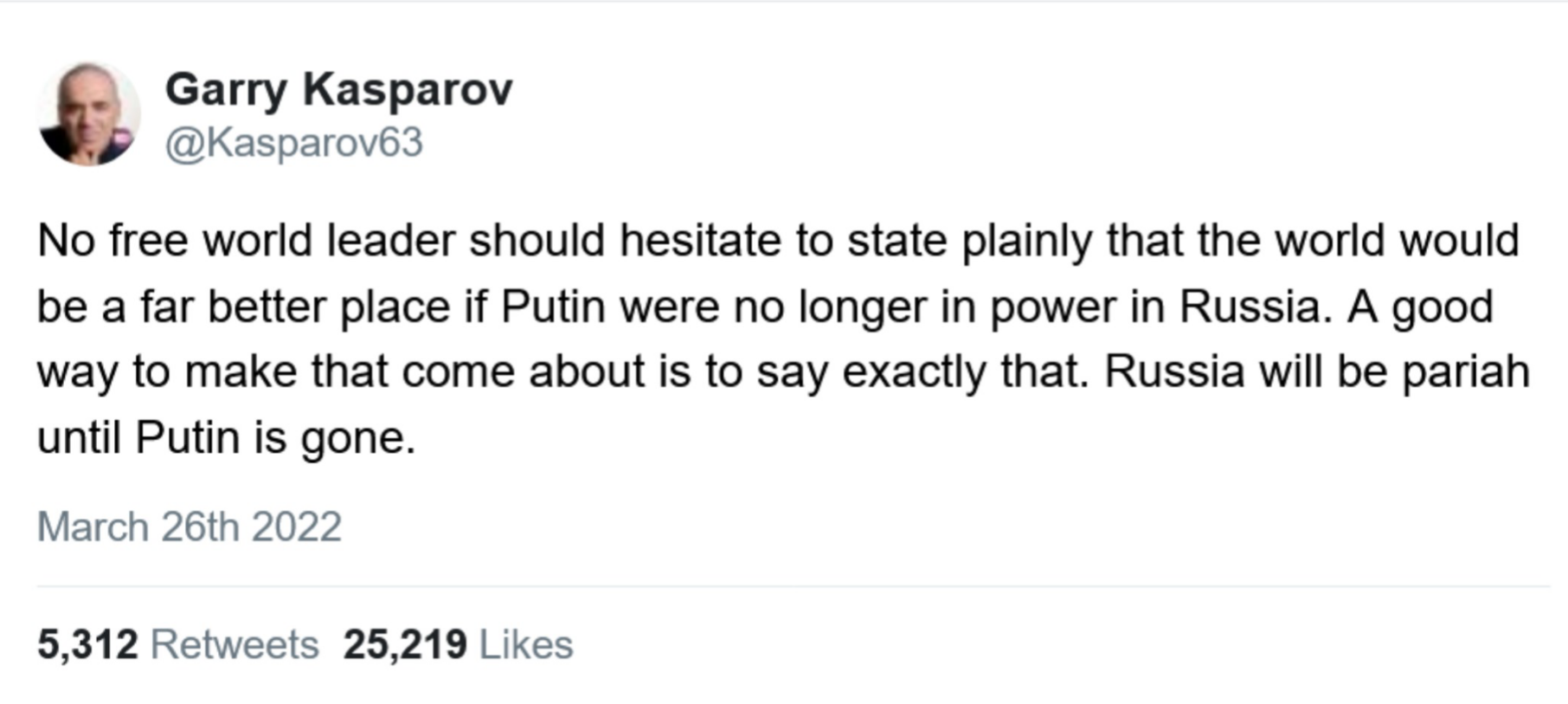Show the Retweets label list
Viewport: 1568px width, 704px height.
click(x=235, y=645)
